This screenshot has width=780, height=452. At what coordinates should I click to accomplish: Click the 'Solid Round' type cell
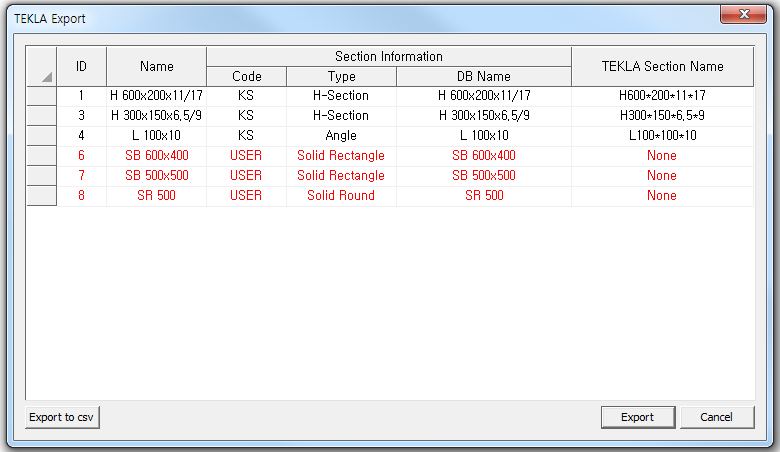341,195
